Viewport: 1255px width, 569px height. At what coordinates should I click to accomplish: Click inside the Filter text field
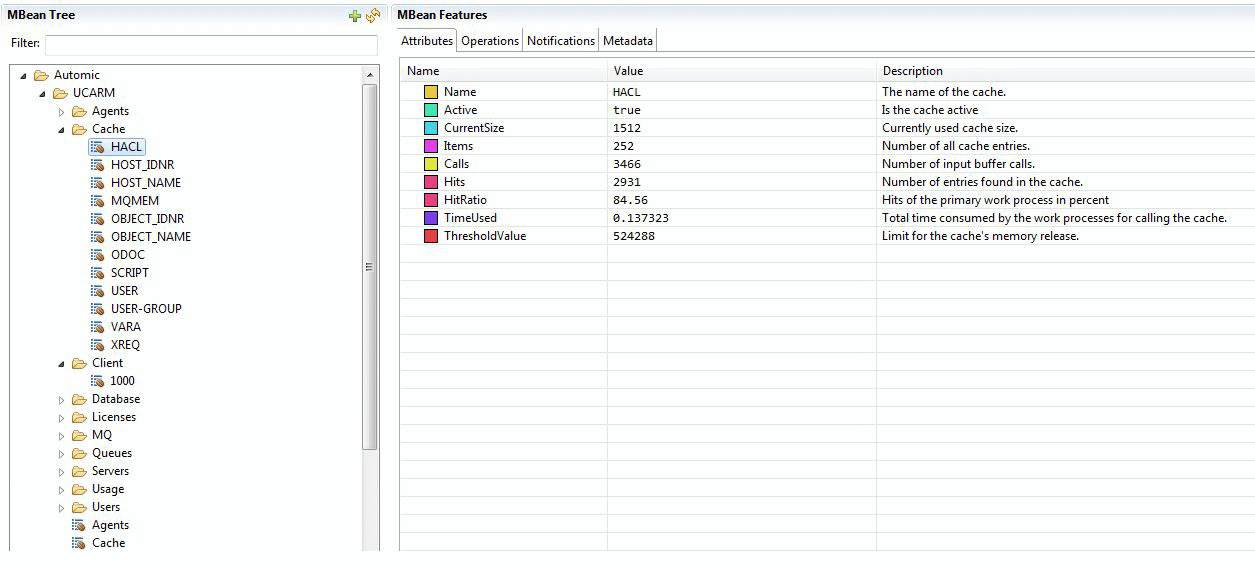click(x=211, y=44)
